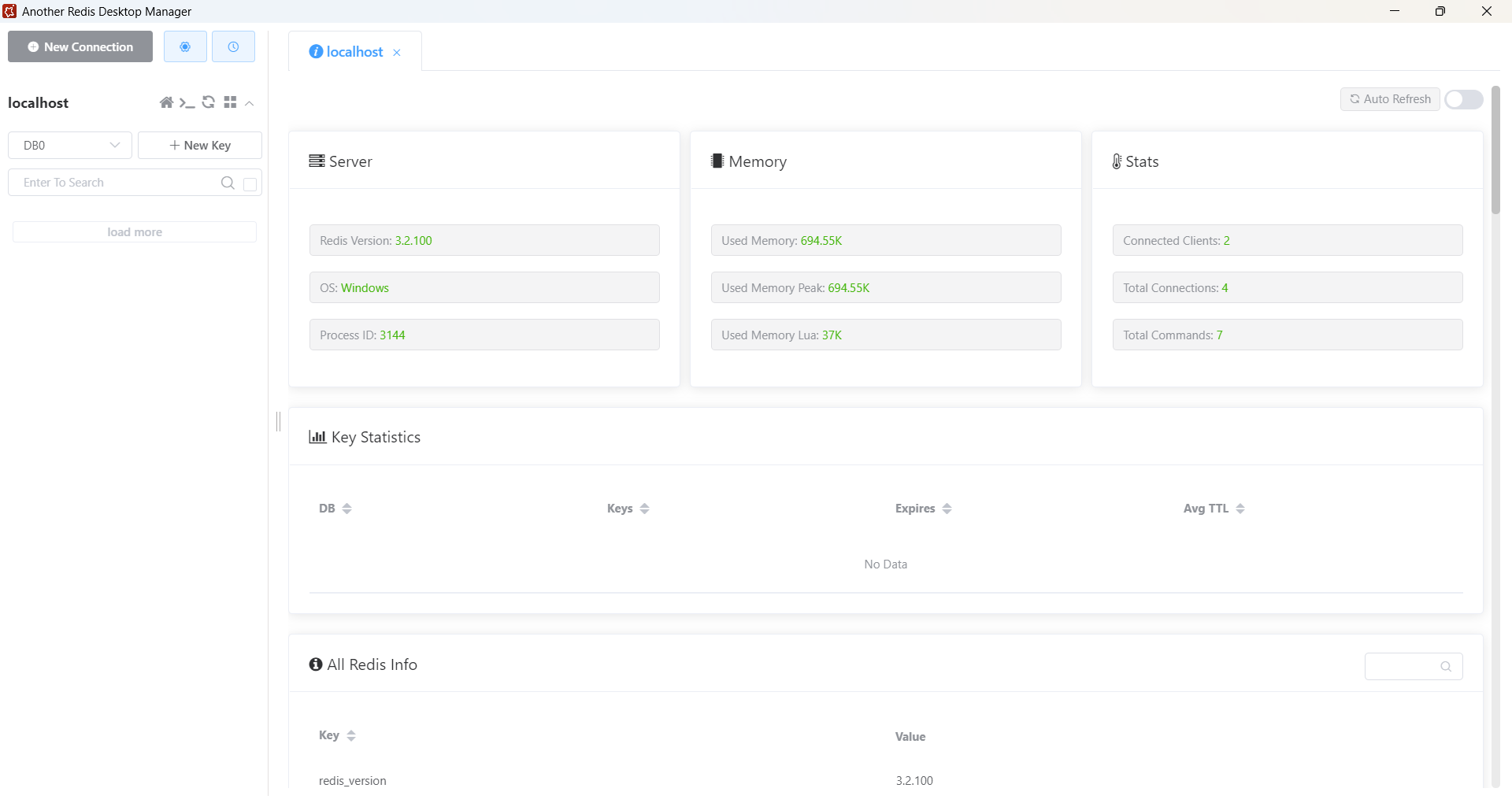Image resolution: width=1512 pixels, height=803 pixels.
Task: Click the New Connection button
Action: click(x=80, y=47)
